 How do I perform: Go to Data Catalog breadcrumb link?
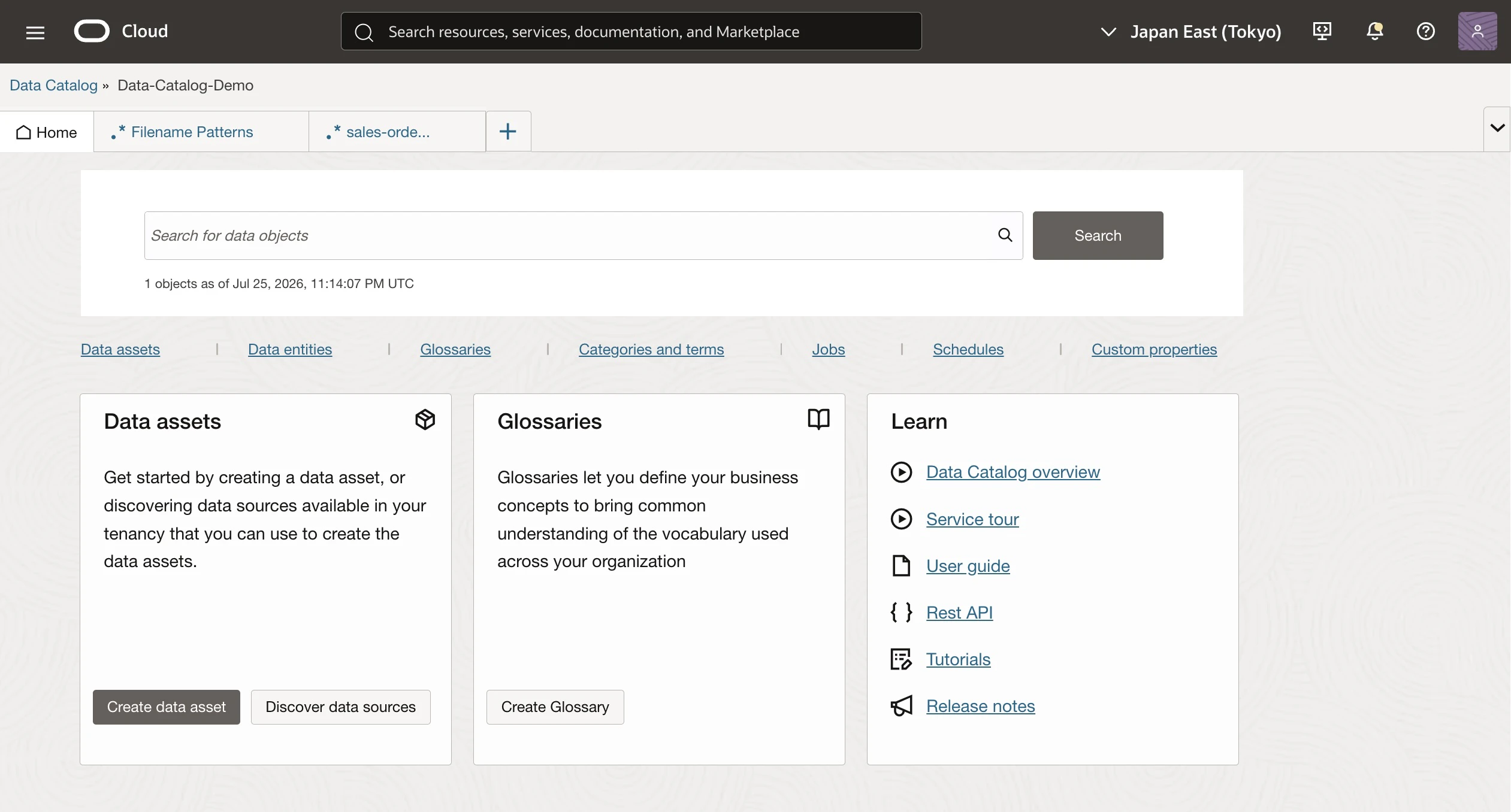[x=53, y=85]
